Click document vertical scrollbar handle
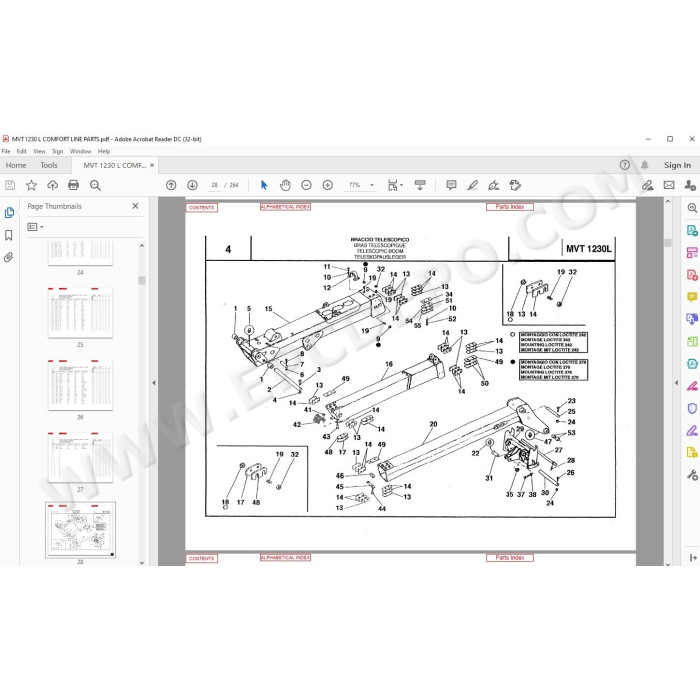 tap(668, 242)
